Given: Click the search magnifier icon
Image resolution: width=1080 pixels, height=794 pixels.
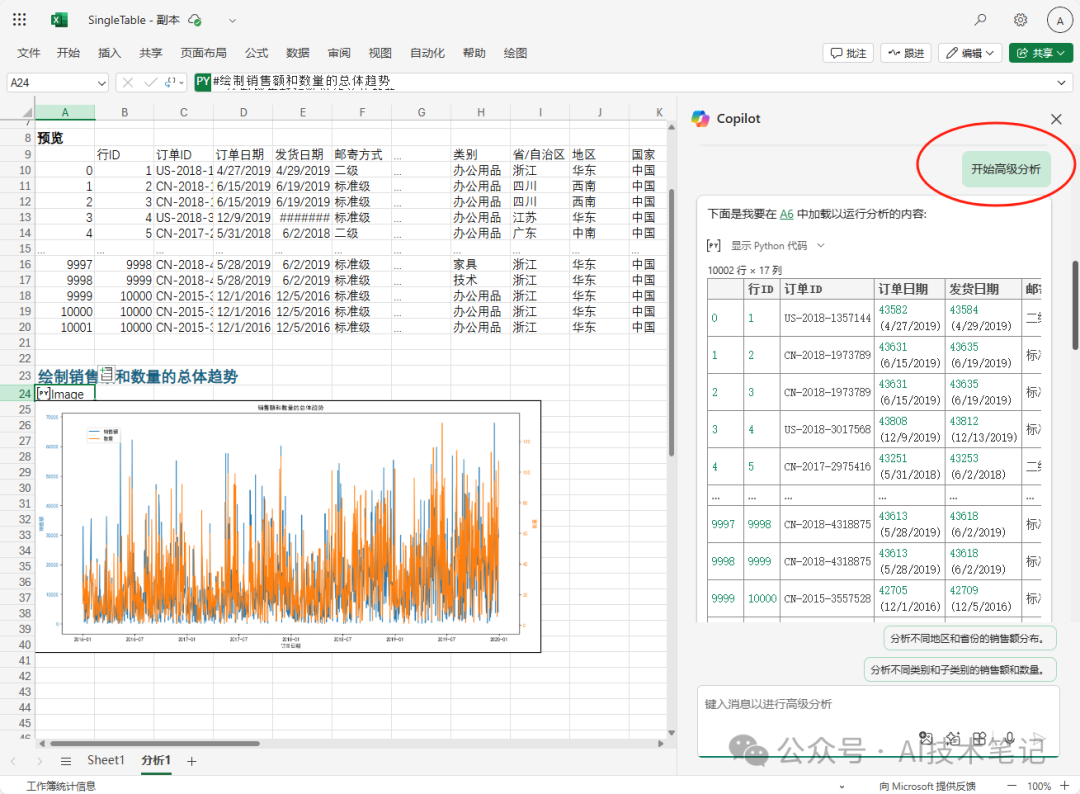Looking at the screenshot, I should [980, 20].
